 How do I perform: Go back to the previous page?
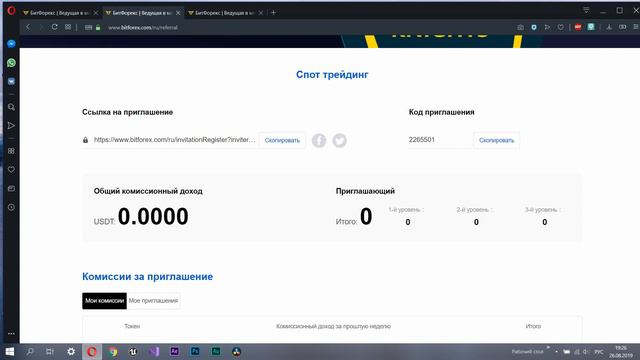(x=28, y=27)
